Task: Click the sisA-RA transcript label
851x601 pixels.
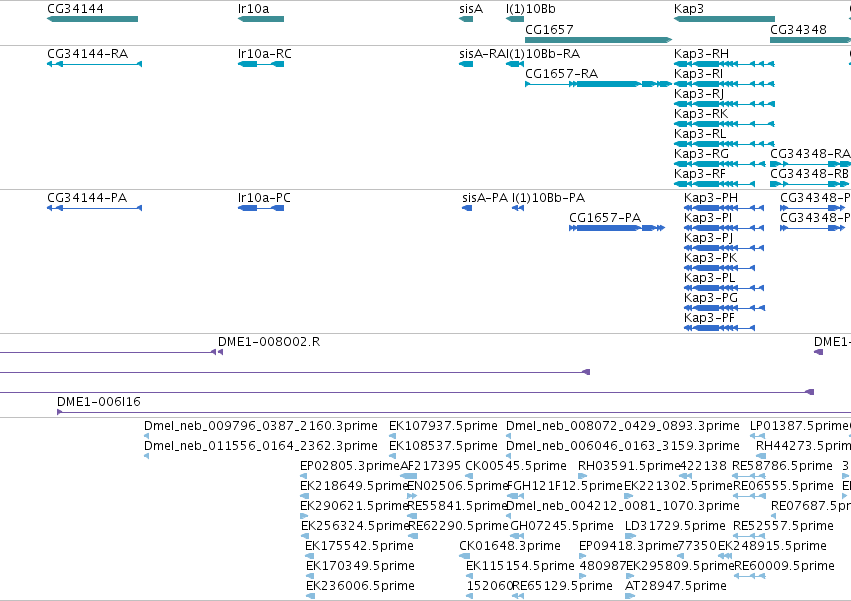Action: [481, 54]
